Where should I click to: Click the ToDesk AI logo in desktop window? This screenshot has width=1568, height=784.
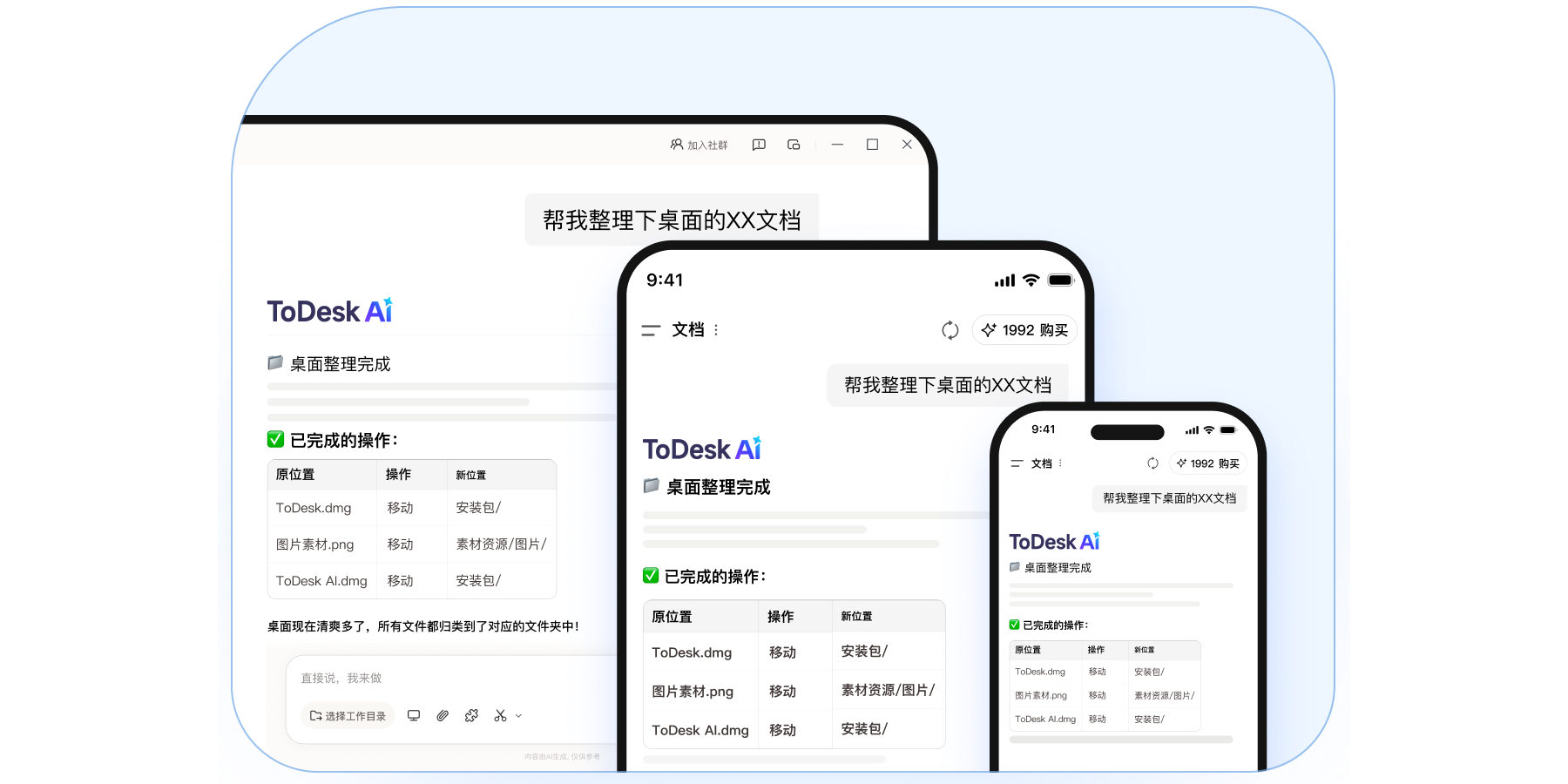(x=330, y=311)
